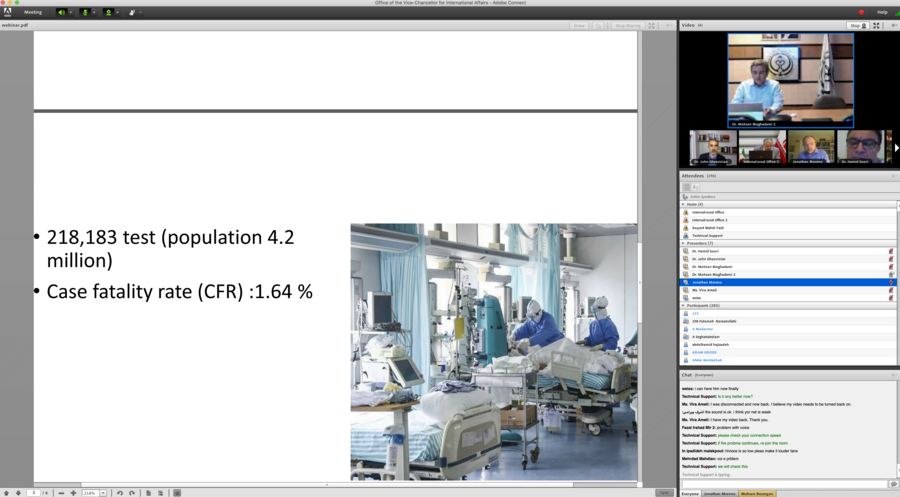This screenshot has height=497, width=900.
Task: Switch to Jonathan Moreno chat tab
Action: [x=719, y=494]
